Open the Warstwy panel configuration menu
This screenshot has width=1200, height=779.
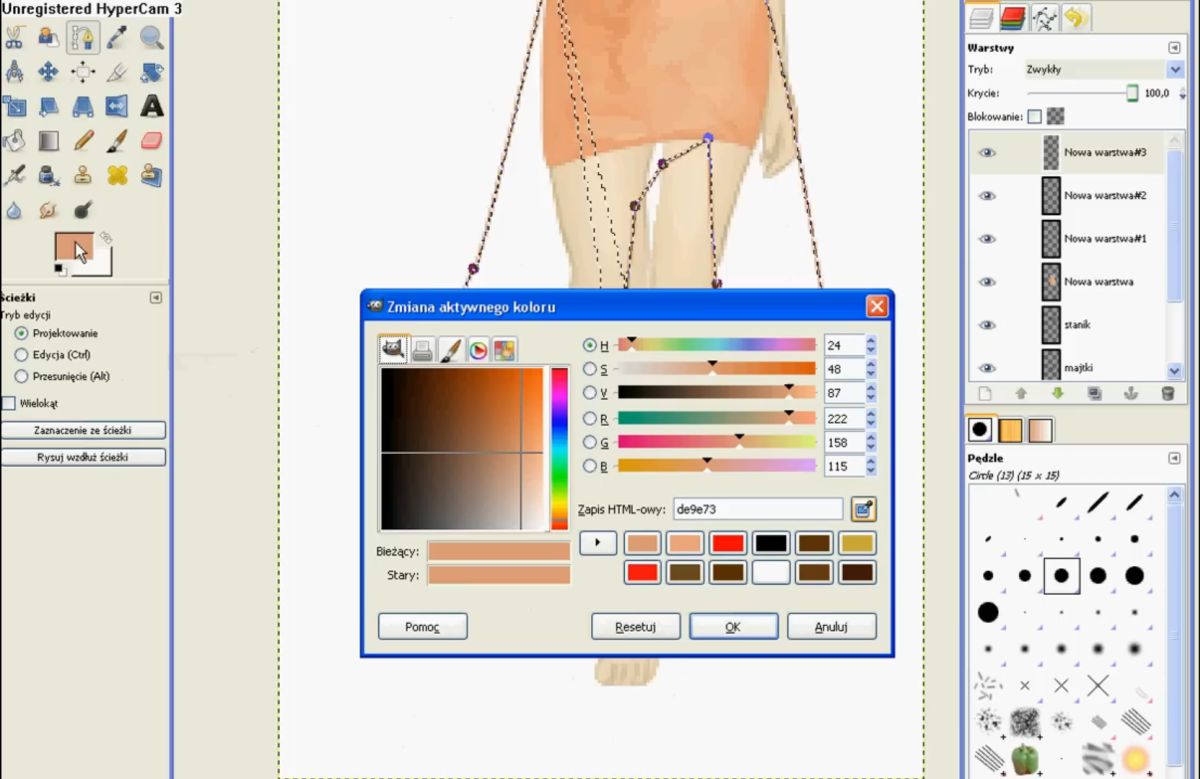1174,47
